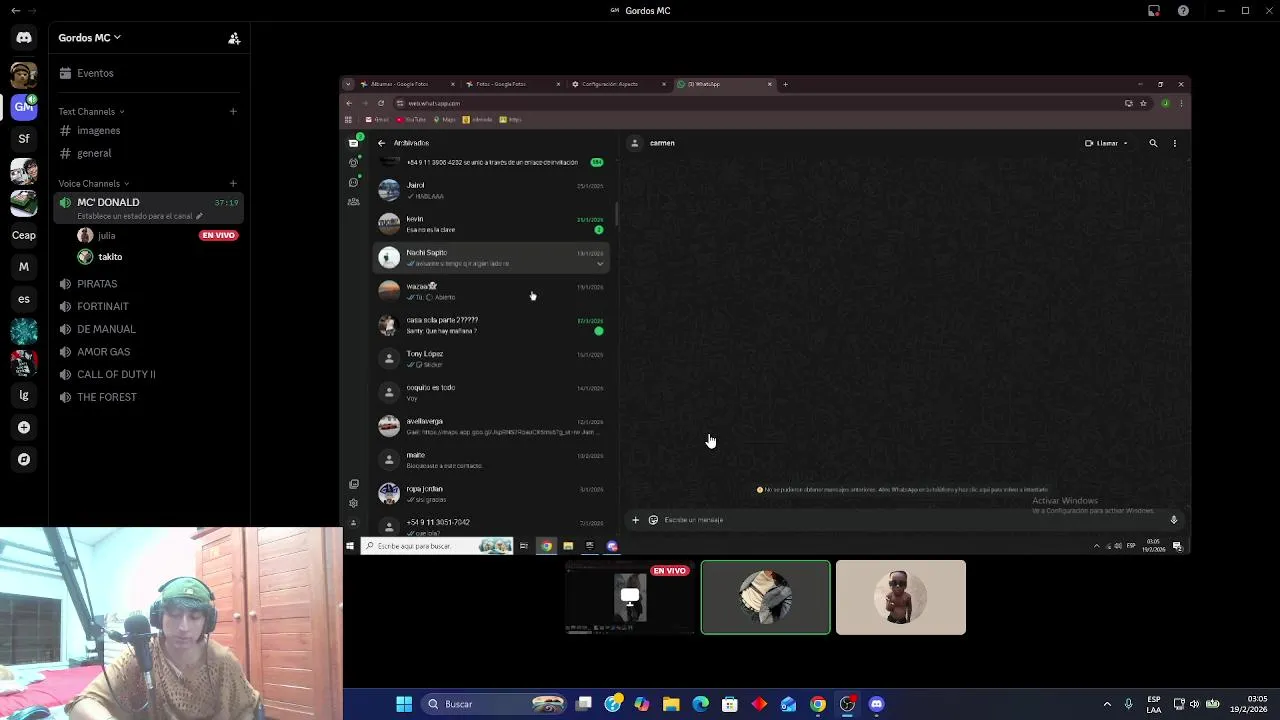
Task: Select the MC' DONALD voice channel
Action: (108, 202)
